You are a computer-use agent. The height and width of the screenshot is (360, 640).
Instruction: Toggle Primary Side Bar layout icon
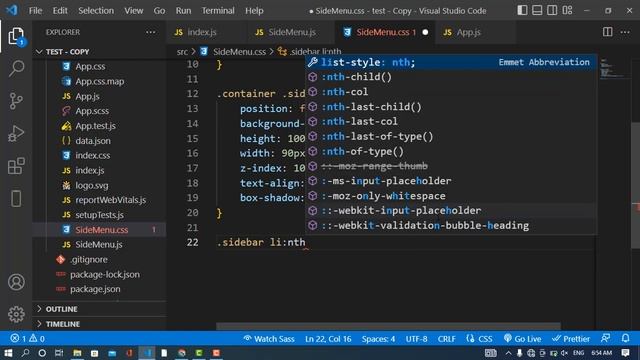[x=522, y=10]
